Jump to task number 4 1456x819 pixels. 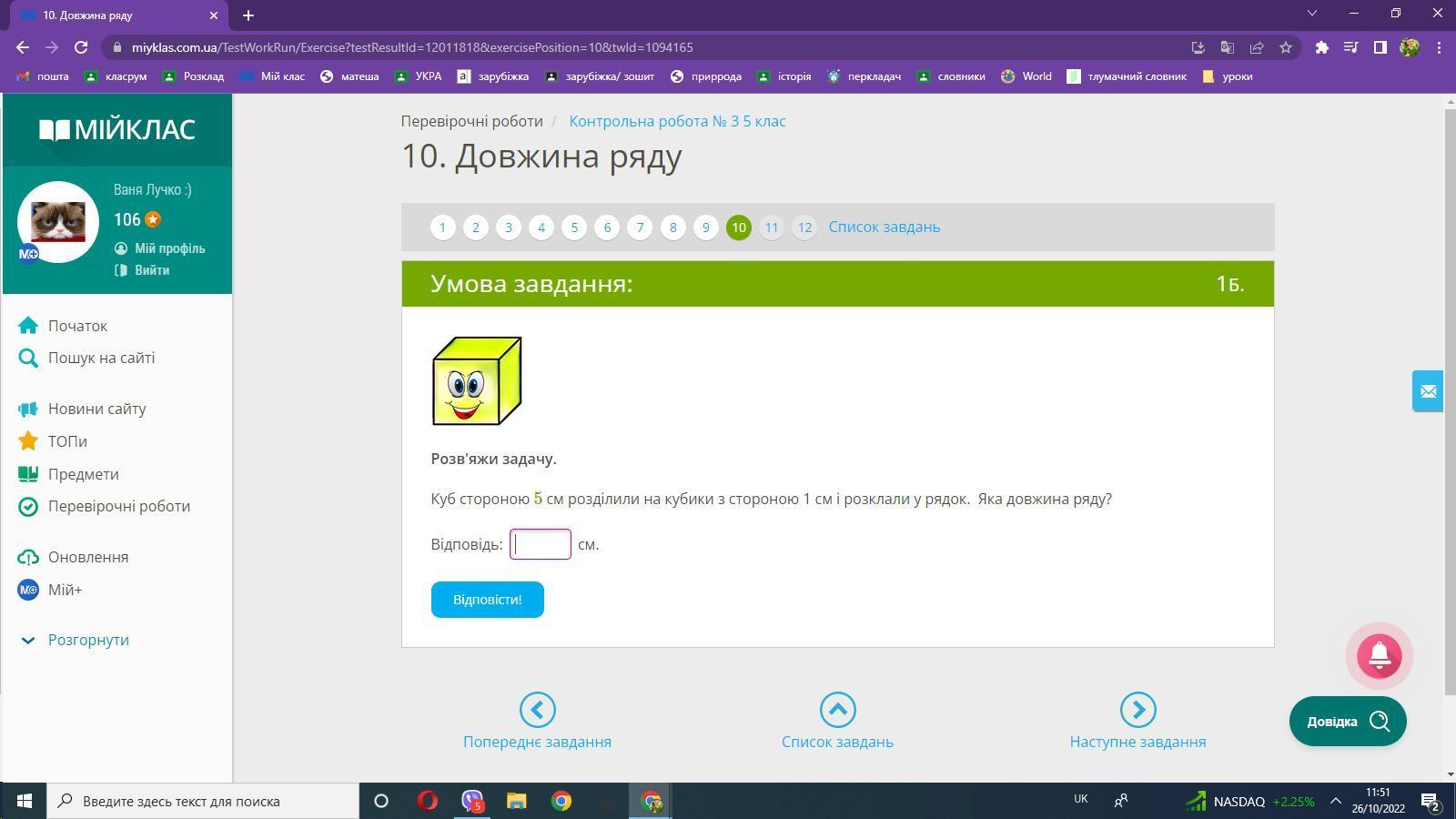coord(541,227)
